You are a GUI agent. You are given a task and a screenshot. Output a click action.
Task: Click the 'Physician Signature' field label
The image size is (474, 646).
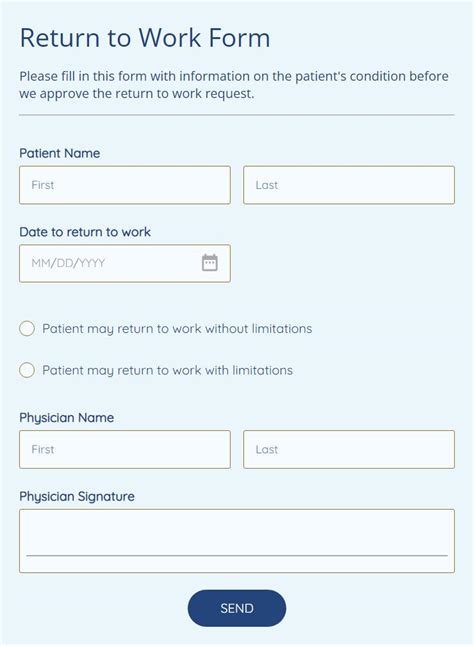(77, 496)
